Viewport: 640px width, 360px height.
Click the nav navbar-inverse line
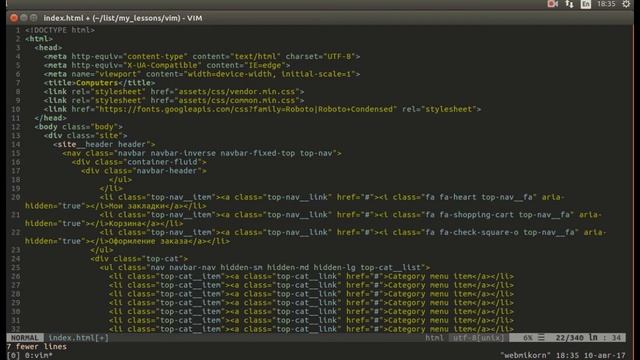202,153
